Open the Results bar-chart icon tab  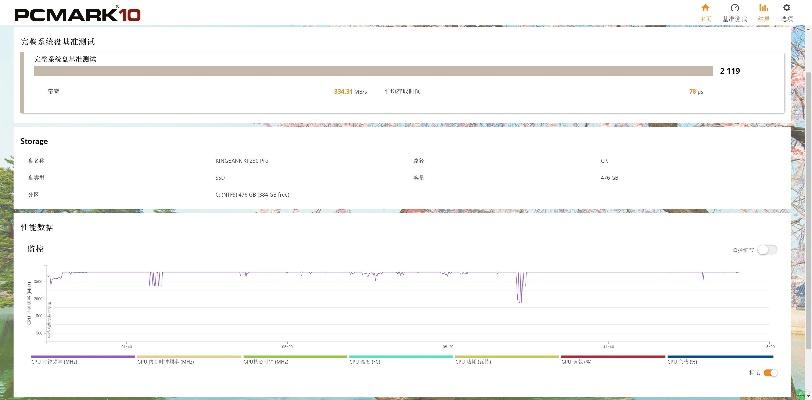point(763,12)
